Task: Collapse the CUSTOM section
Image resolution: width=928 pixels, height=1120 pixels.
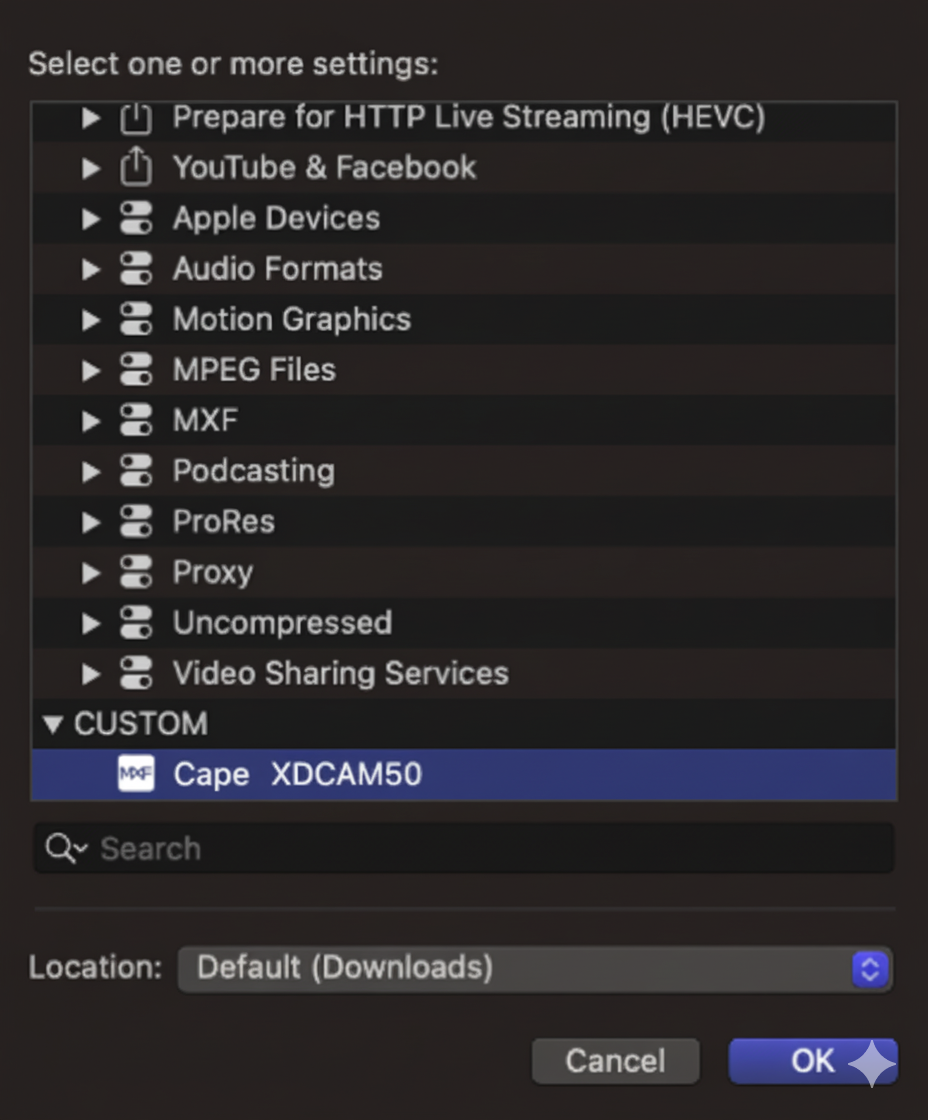Action: (52, 723)
